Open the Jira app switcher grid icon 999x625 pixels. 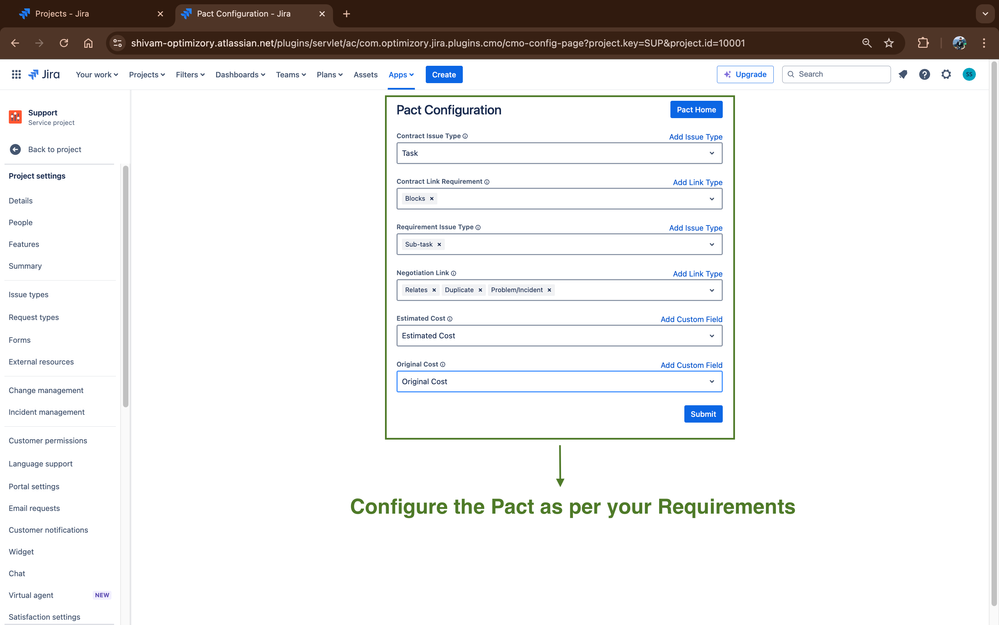[x=16, y=74]
